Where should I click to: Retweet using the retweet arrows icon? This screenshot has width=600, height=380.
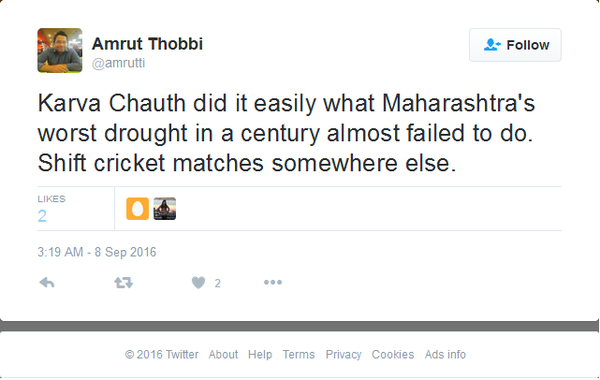pyautogui.click(x=123, y=283)
